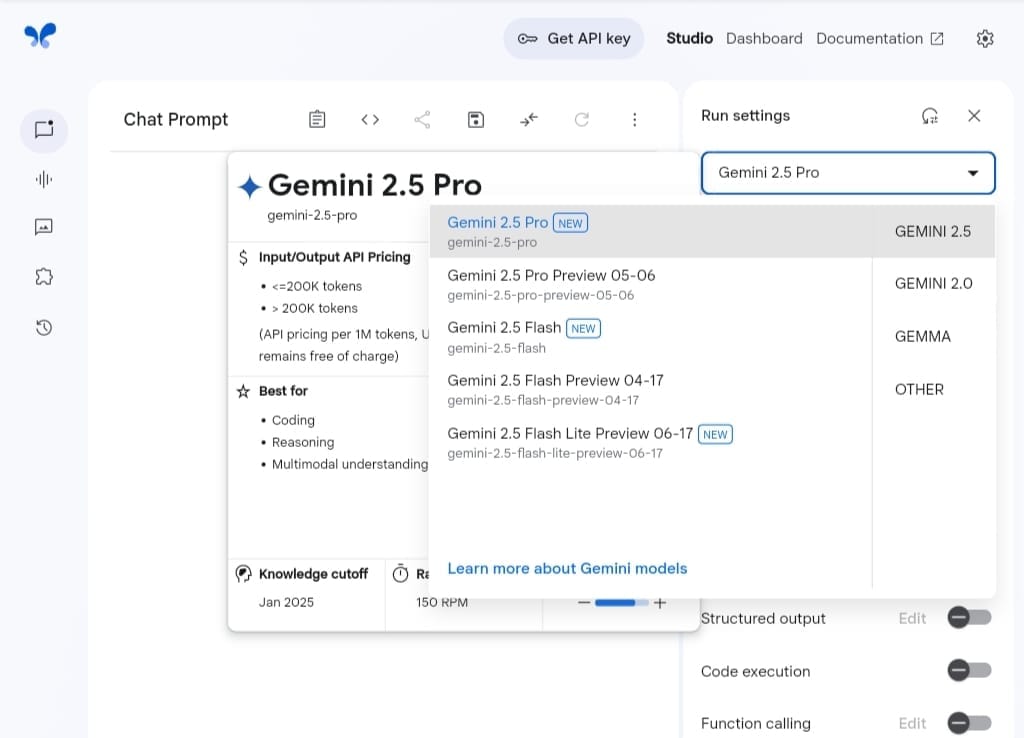Click the Share prompt icon
The height and width of the screenshot is (738, 1024).
tap(423, 120)
